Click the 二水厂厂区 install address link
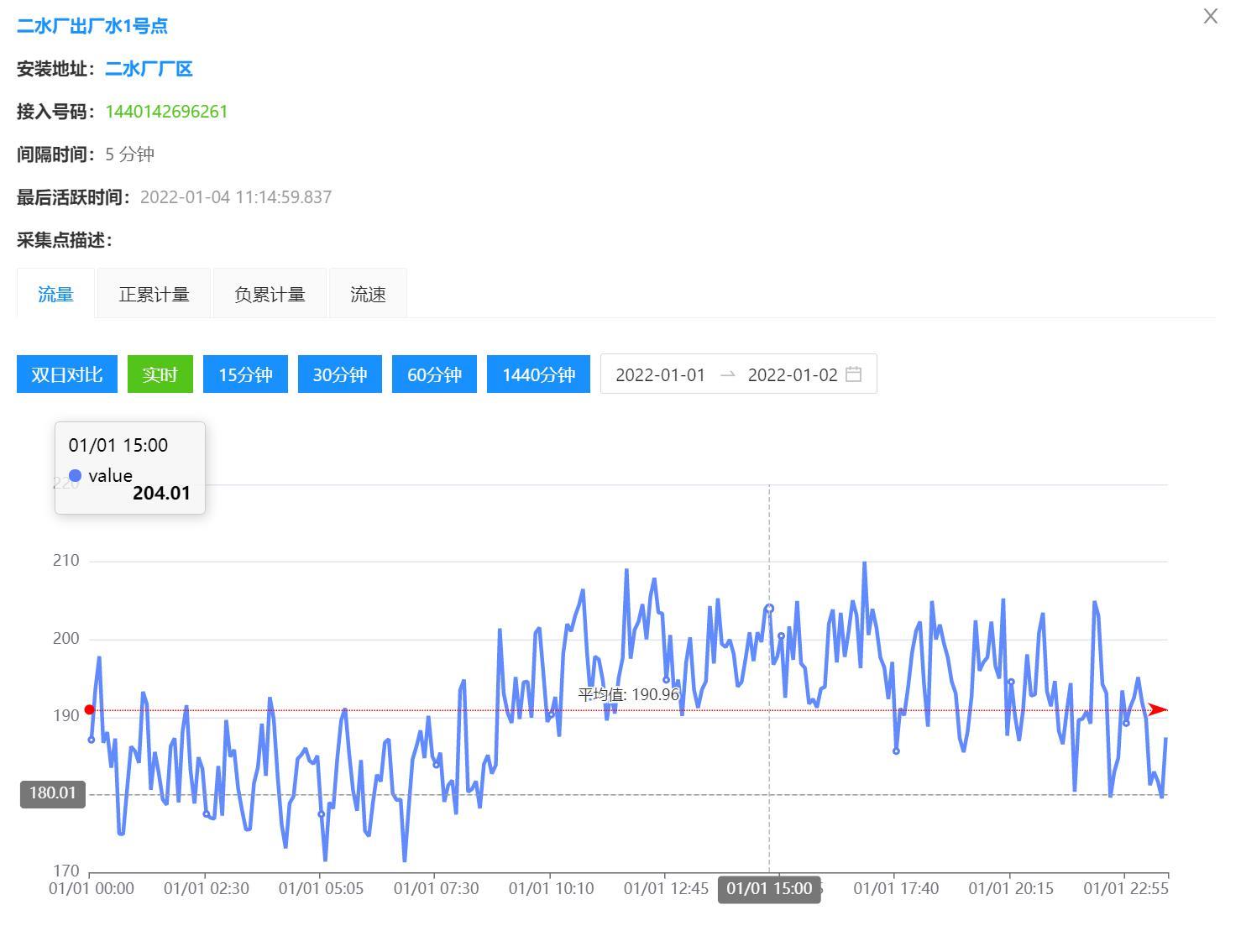 (149, 69)
